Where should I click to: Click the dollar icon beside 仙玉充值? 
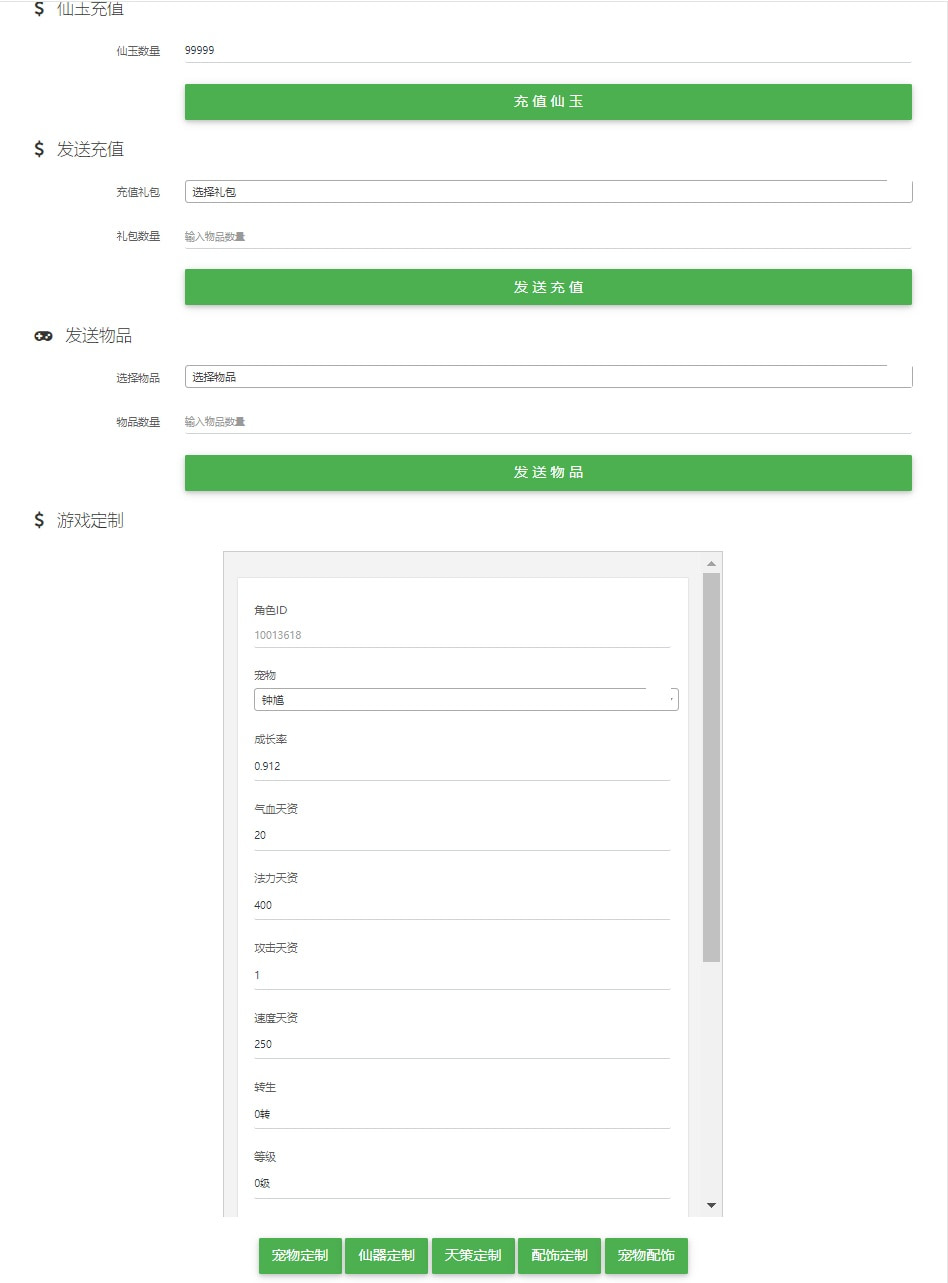point(39,9)
